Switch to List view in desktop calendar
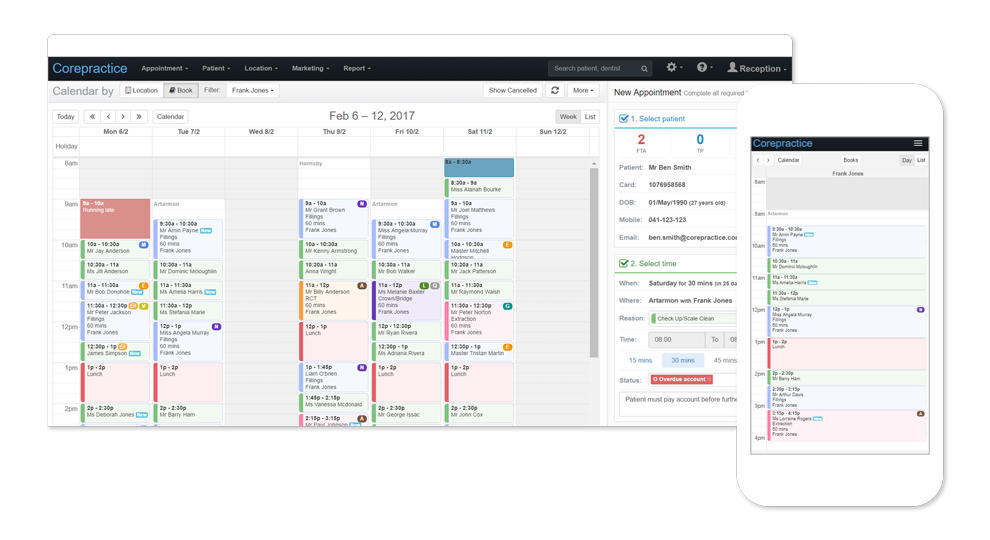Viewport: 990px width, 540px height. [x=590, y=117]
